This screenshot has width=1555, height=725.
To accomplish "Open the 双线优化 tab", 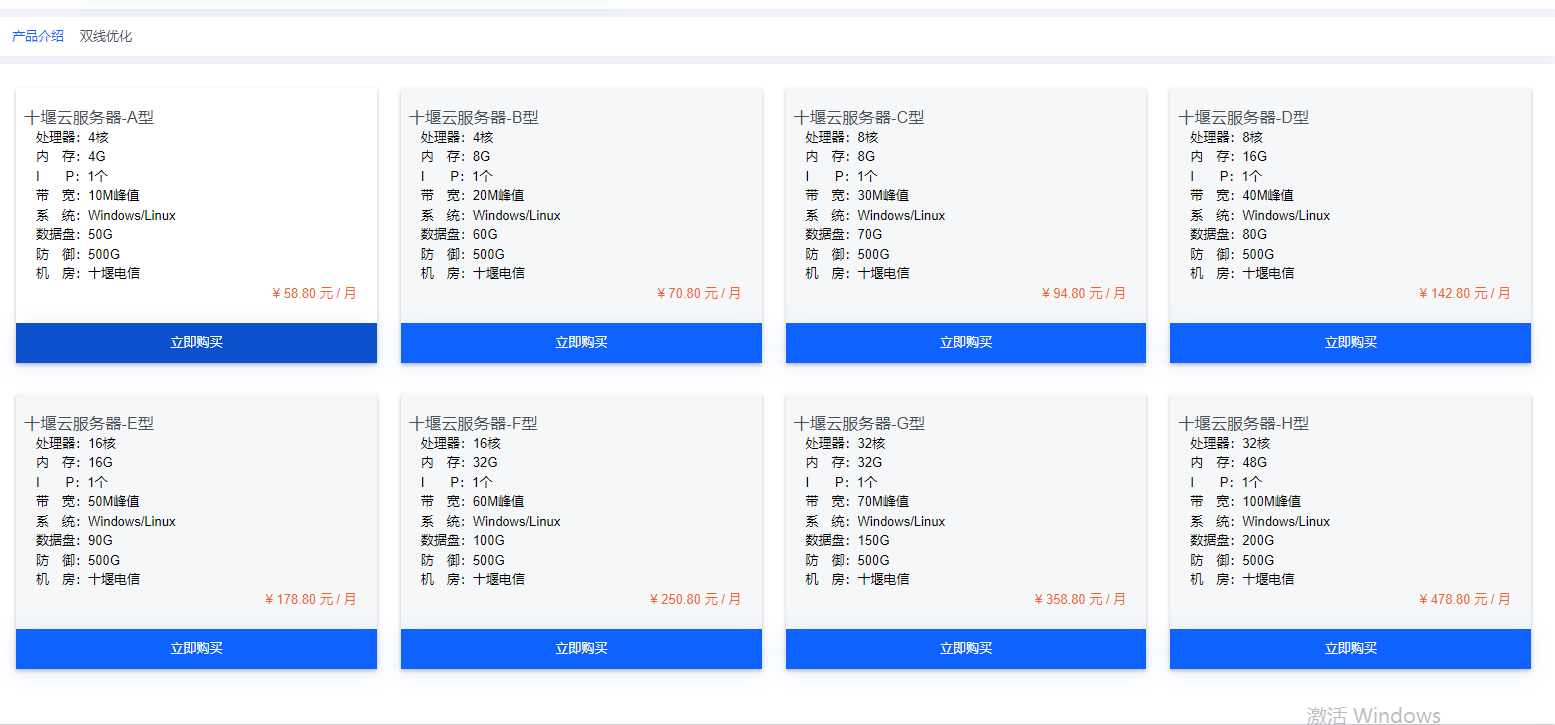I will point(106,36).
